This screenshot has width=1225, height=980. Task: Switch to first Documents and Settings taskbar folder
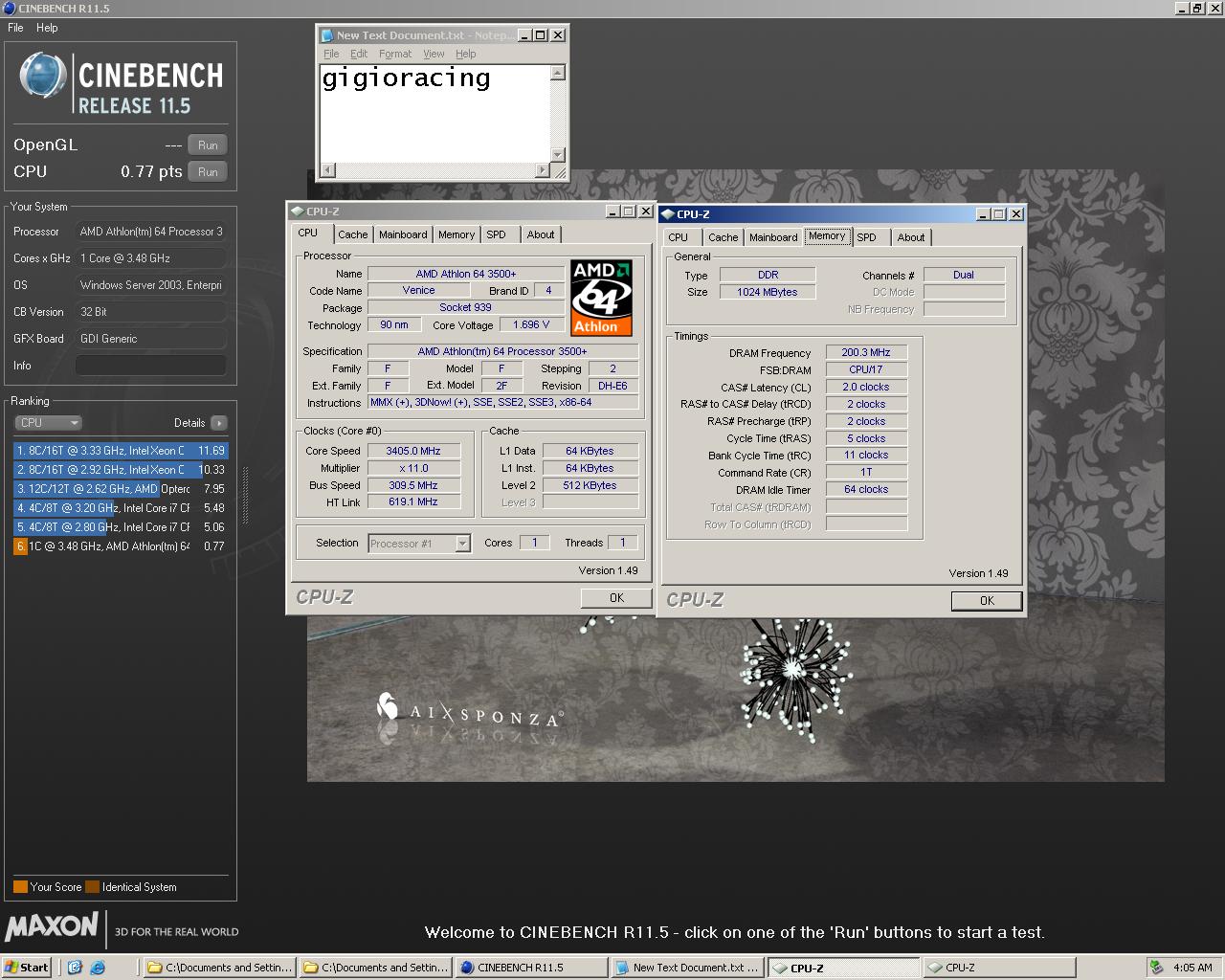pos(219,968)
